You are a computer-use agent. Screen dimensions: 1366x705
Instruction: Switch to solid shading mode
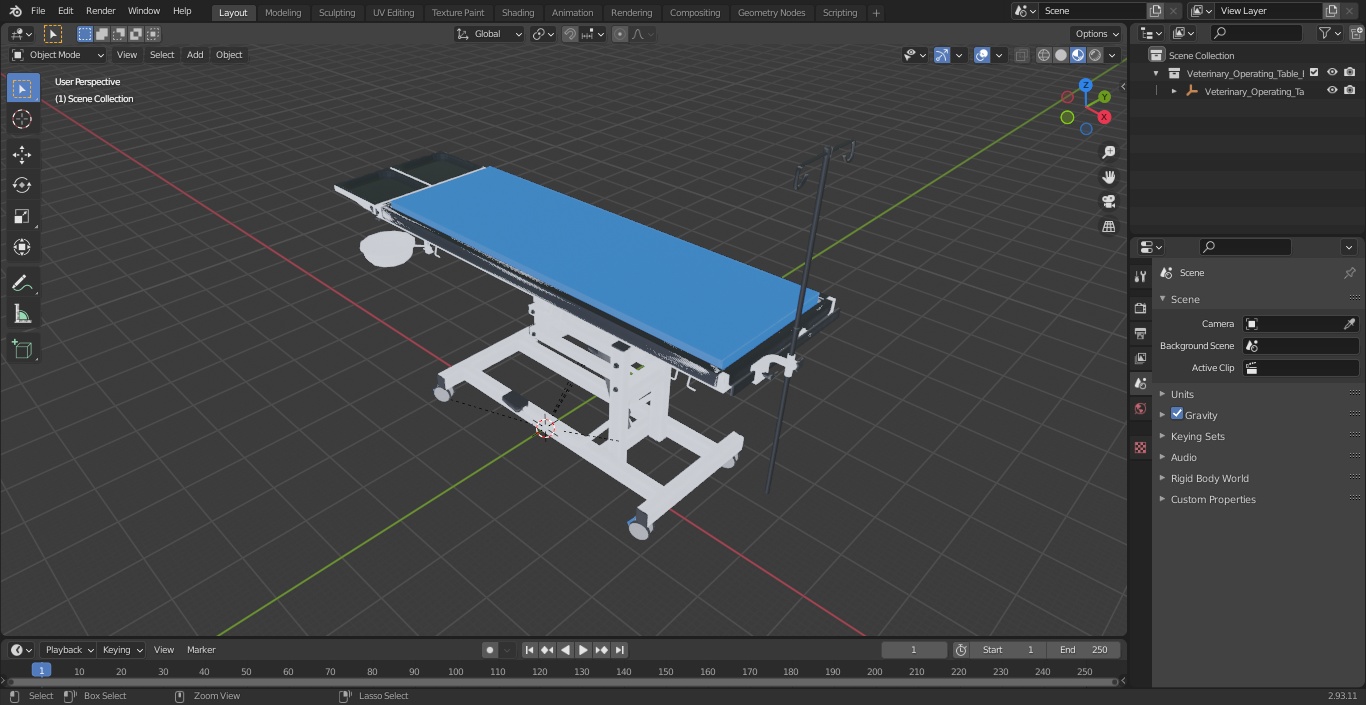click(1061, 55)
